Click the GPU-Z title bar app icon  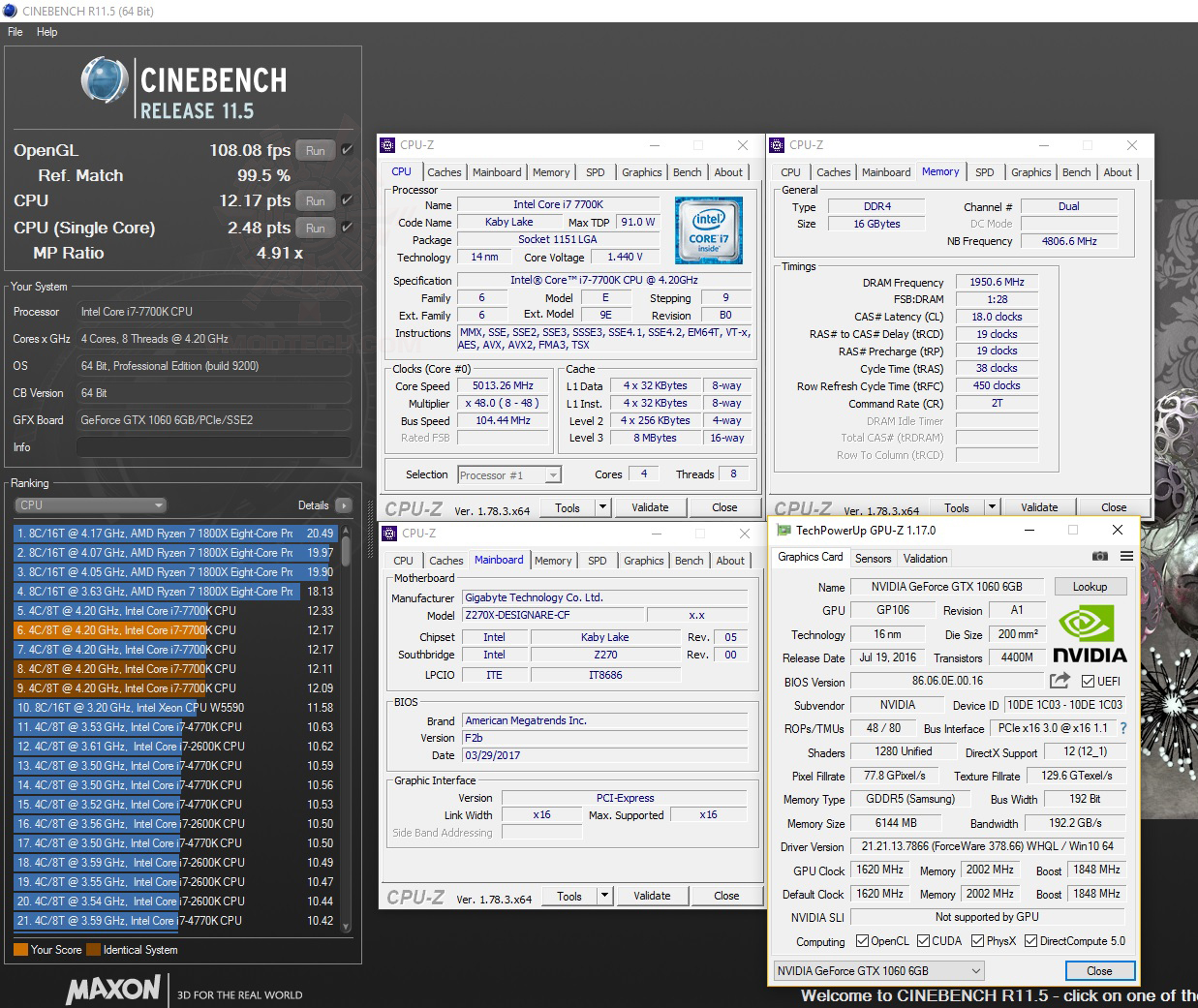pyautogui.click(x=783, y=531)
